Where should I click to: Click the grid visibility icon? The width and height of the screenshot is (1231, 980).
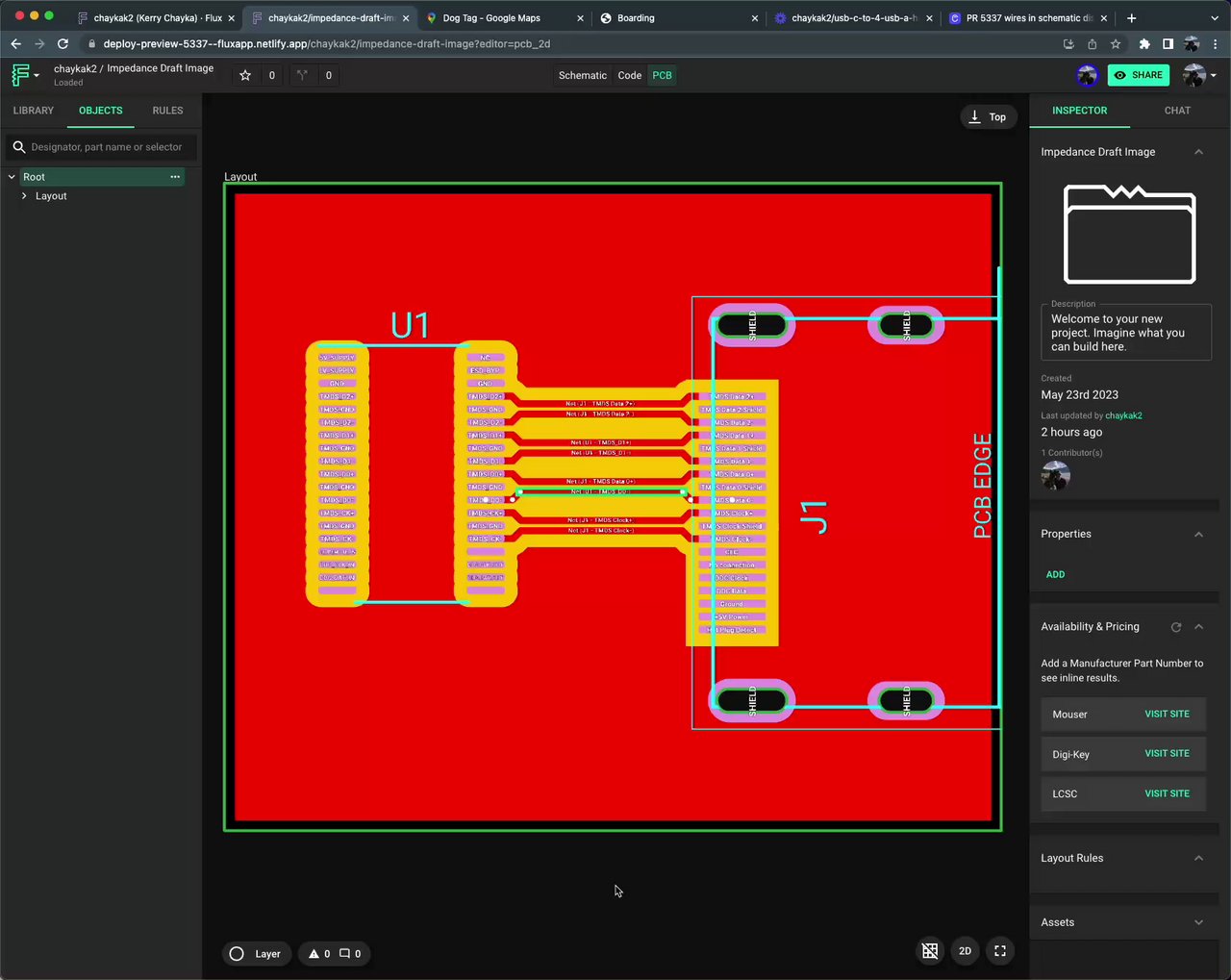tap(930, 951)
